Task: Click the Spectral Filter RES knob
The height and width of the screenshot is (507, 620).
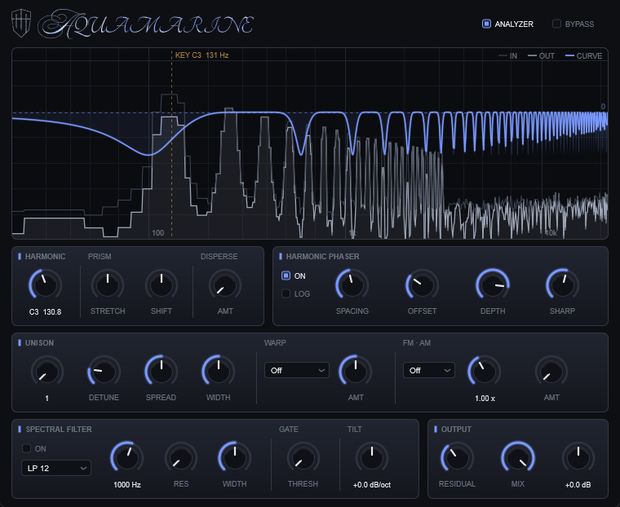Action: point(181,458)
